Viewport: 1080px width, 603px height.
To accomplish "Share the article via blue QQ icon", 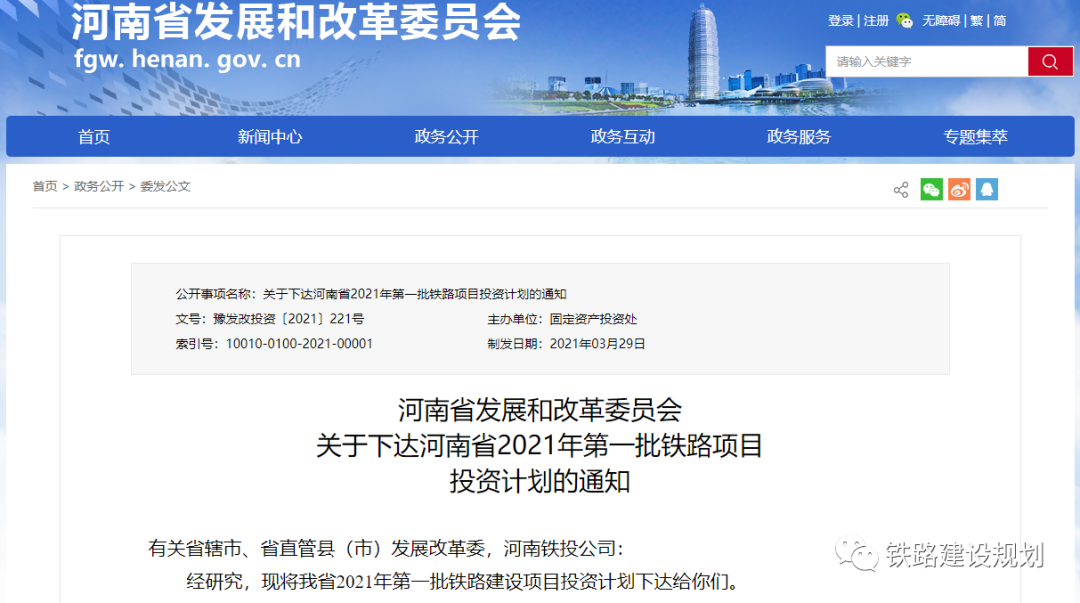I will (987, 190).
